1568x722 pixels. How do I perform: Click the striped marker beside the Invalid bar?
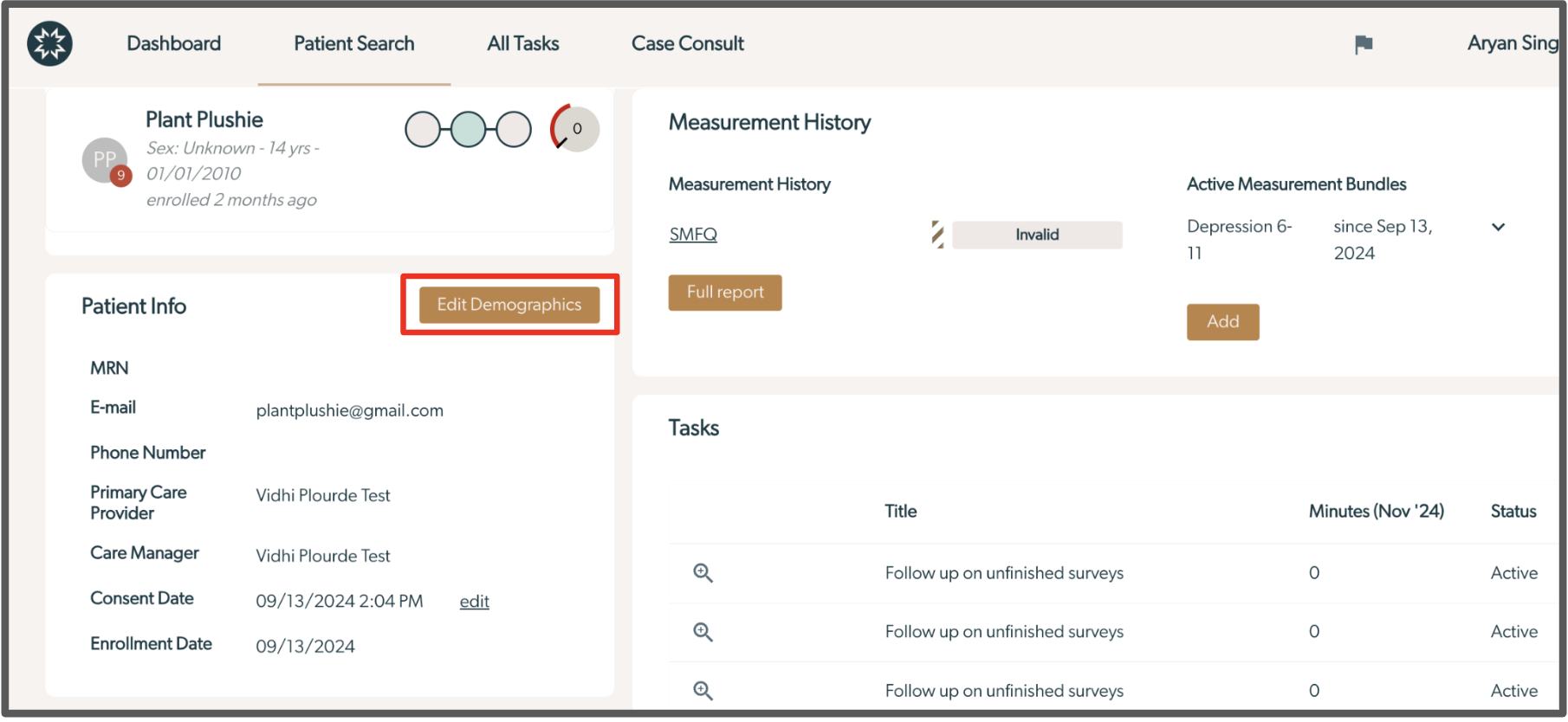pos(937,235)
